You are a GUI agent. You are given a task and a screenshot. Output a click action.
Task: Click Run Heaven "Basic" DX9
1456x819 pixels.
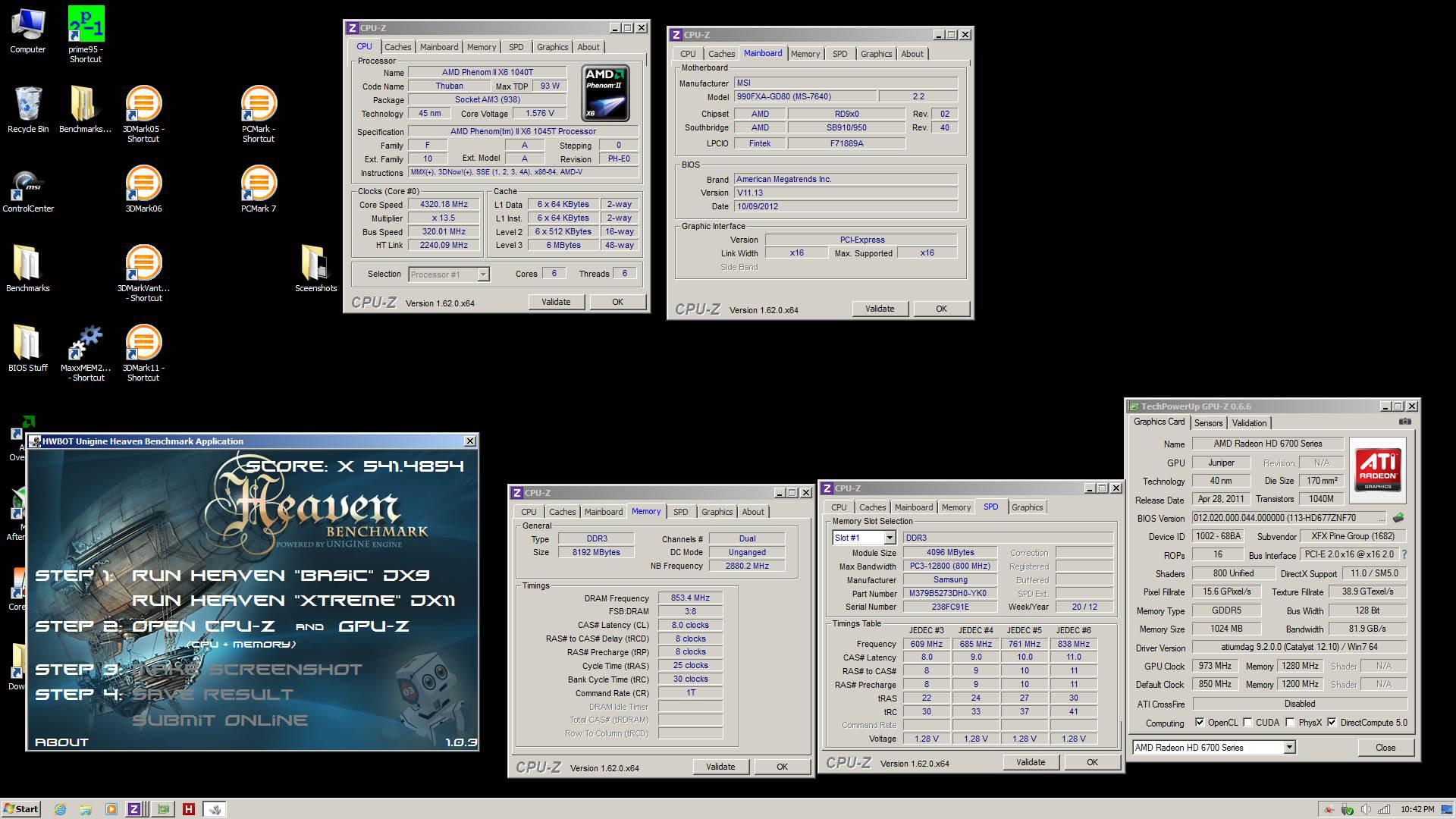tap(281, 576)
